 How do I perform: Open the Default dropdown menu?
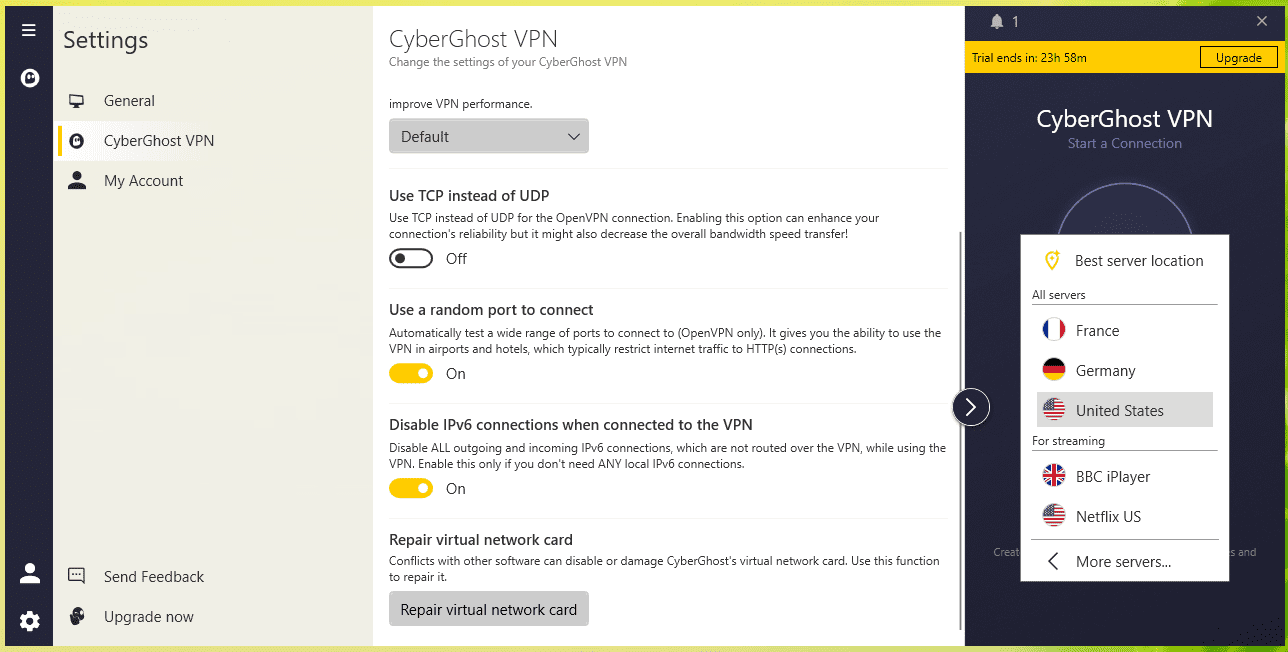[489, 136]
